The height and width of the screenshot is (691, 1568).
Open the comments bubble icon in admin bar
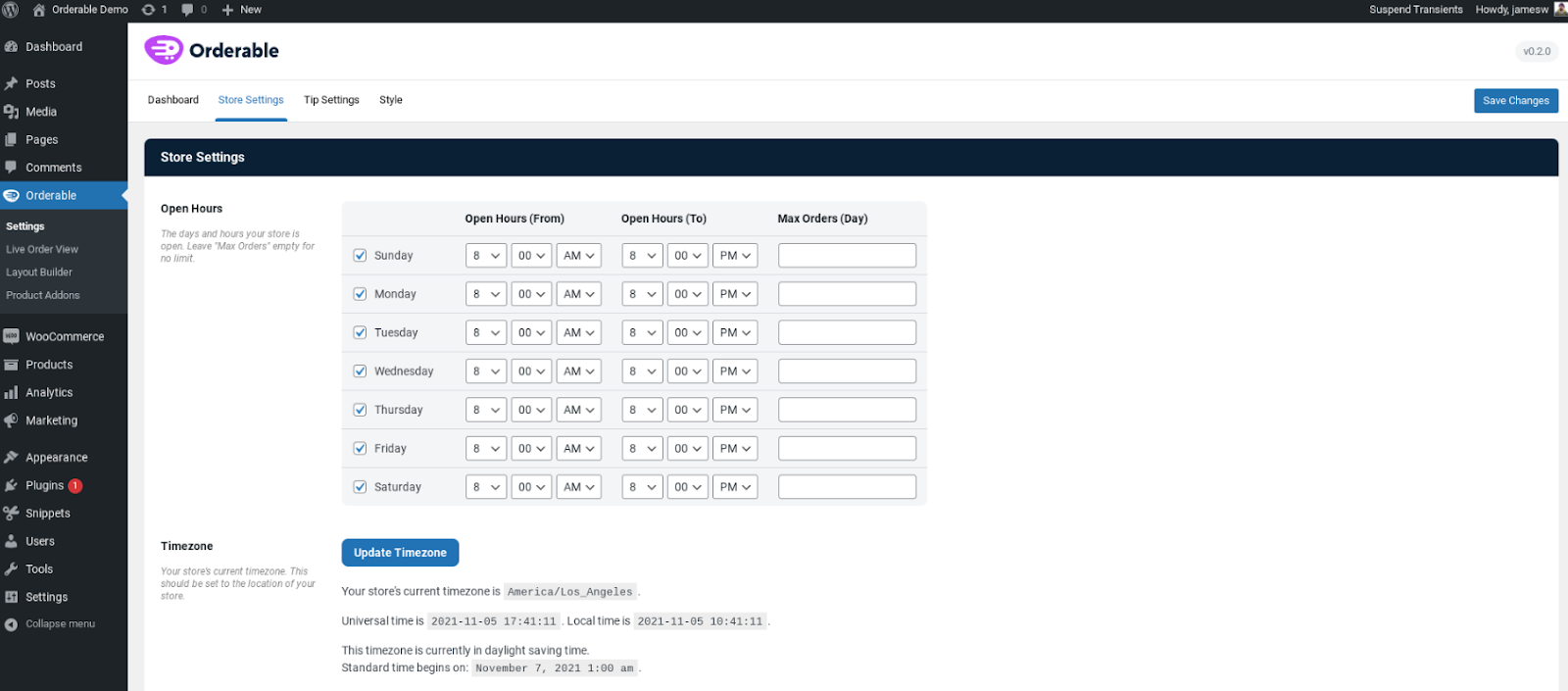point(187,10)
